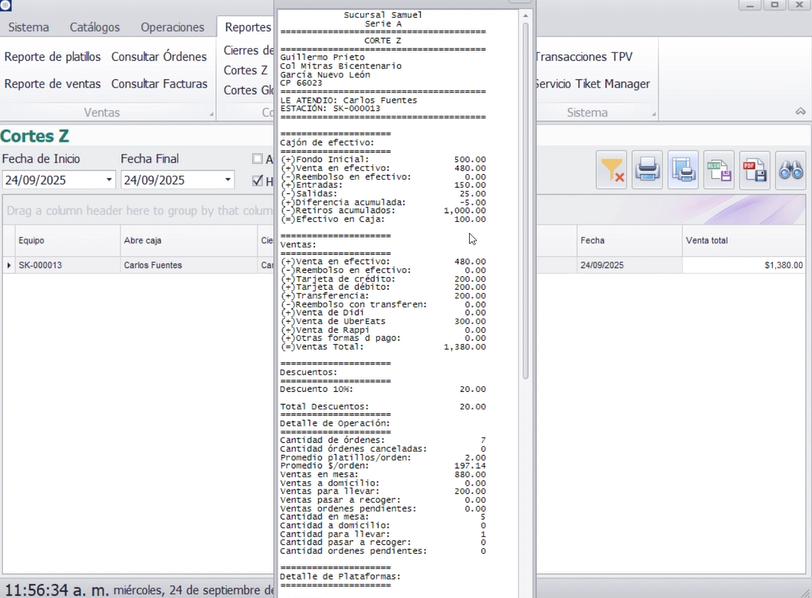
Task: Open the Operaciones ribbon tab
Action: [x=172, y=27]
